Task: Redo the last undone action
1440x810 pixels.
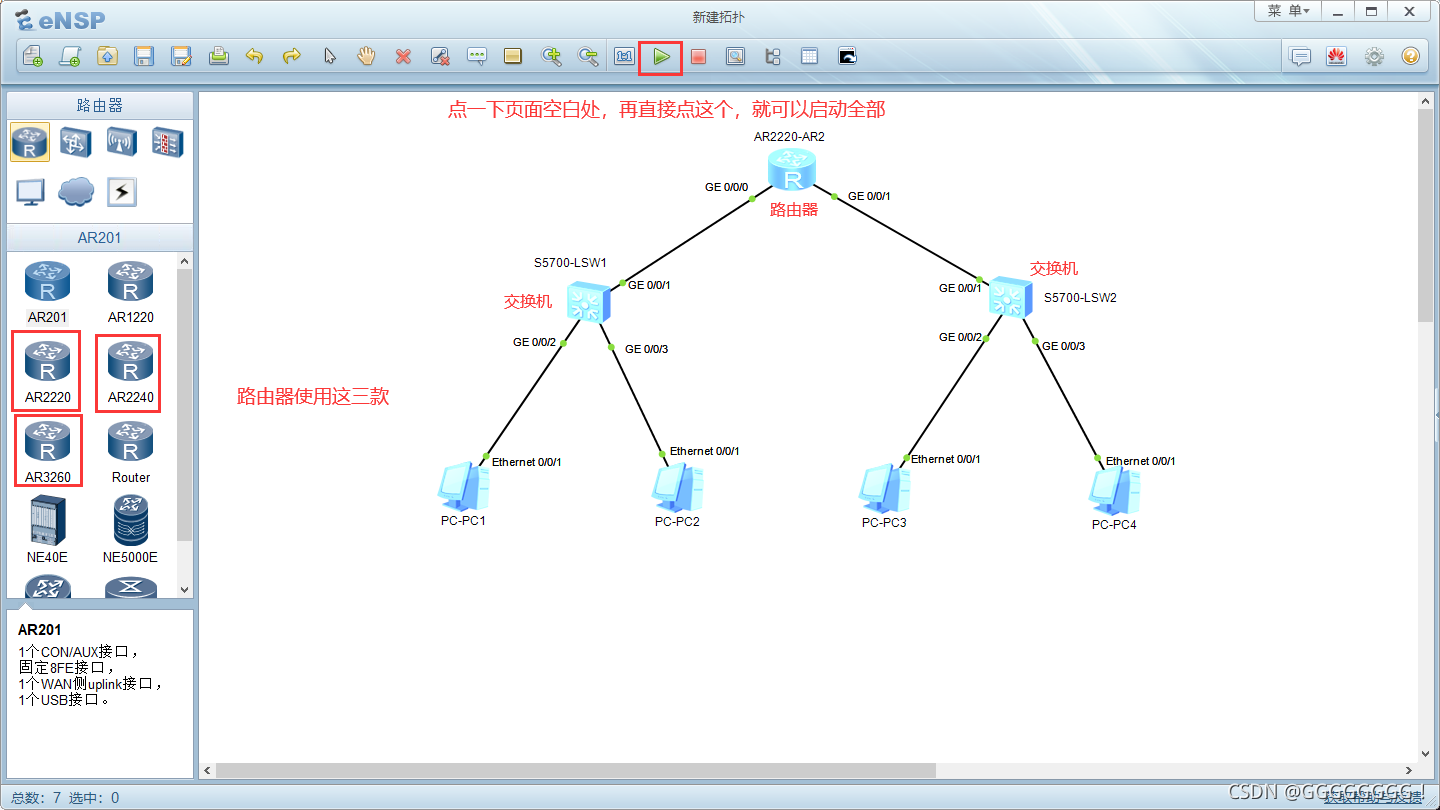Action: pyautogui.click(x=291, y=56)
